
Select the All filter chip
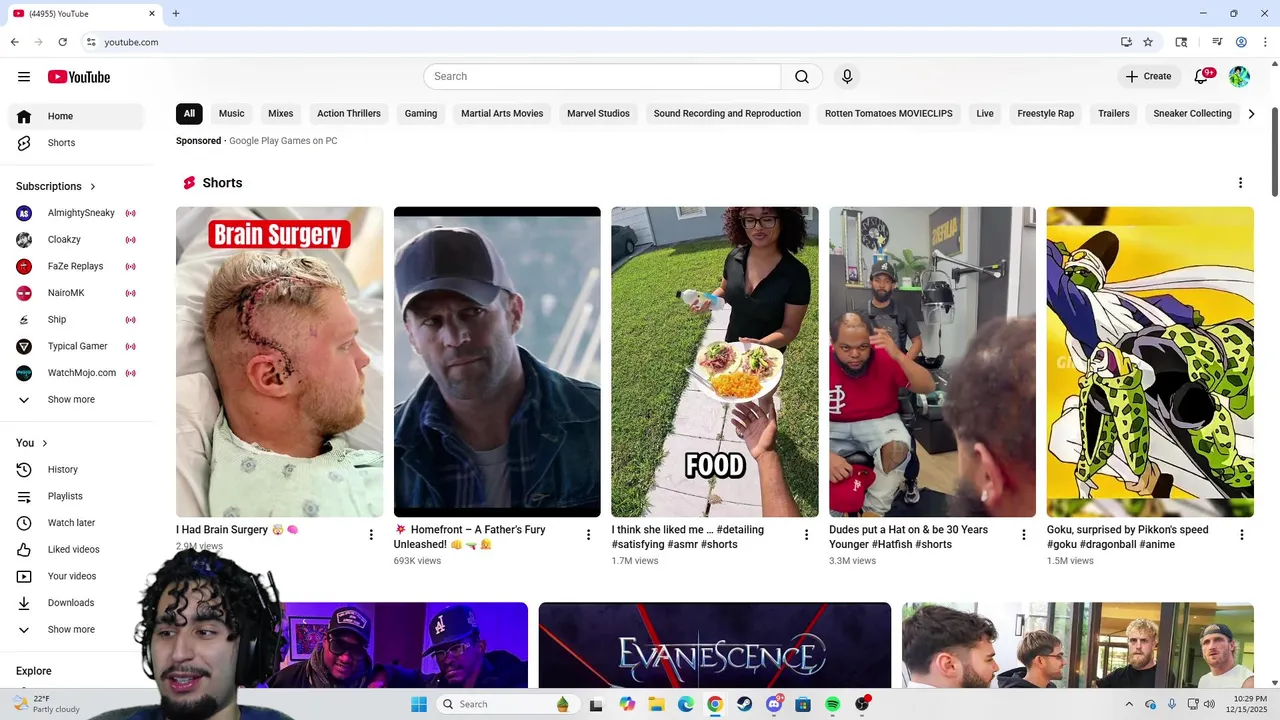pyautogui.click(x=189, y=114)
